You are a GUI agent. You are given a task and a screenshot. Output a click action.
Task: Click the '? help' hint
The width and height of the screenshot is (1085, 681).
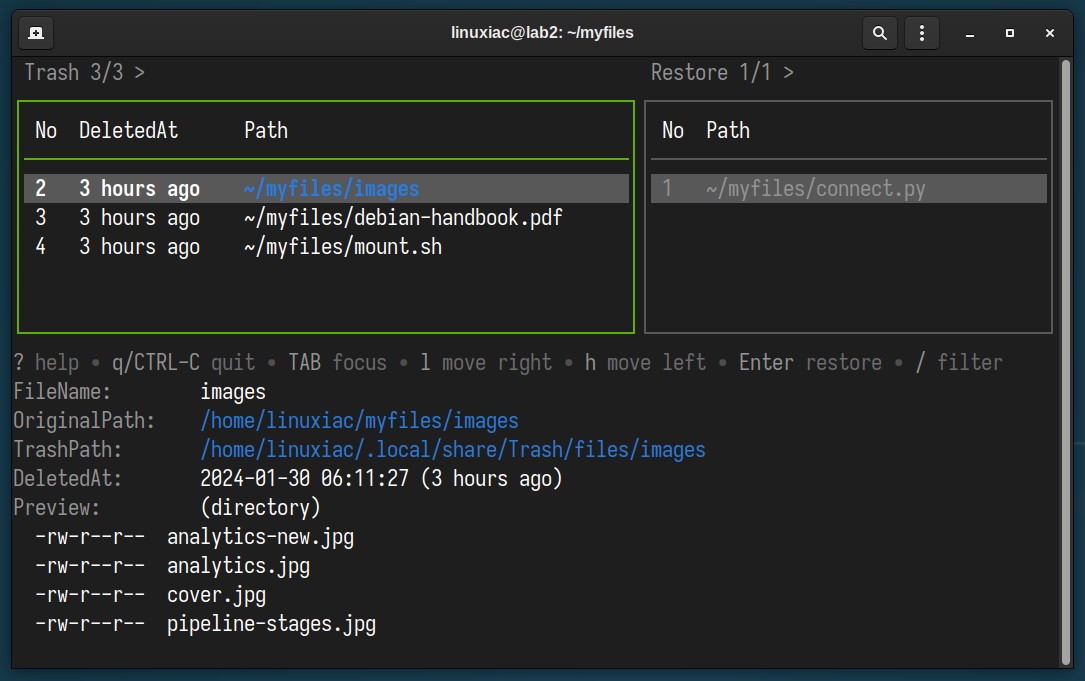46,362
